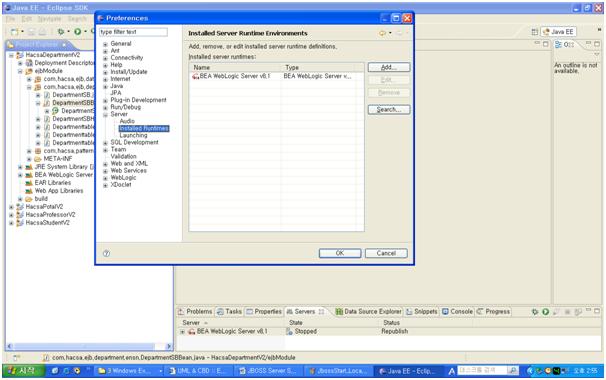Click the Add... button

(x=389, y=67)
